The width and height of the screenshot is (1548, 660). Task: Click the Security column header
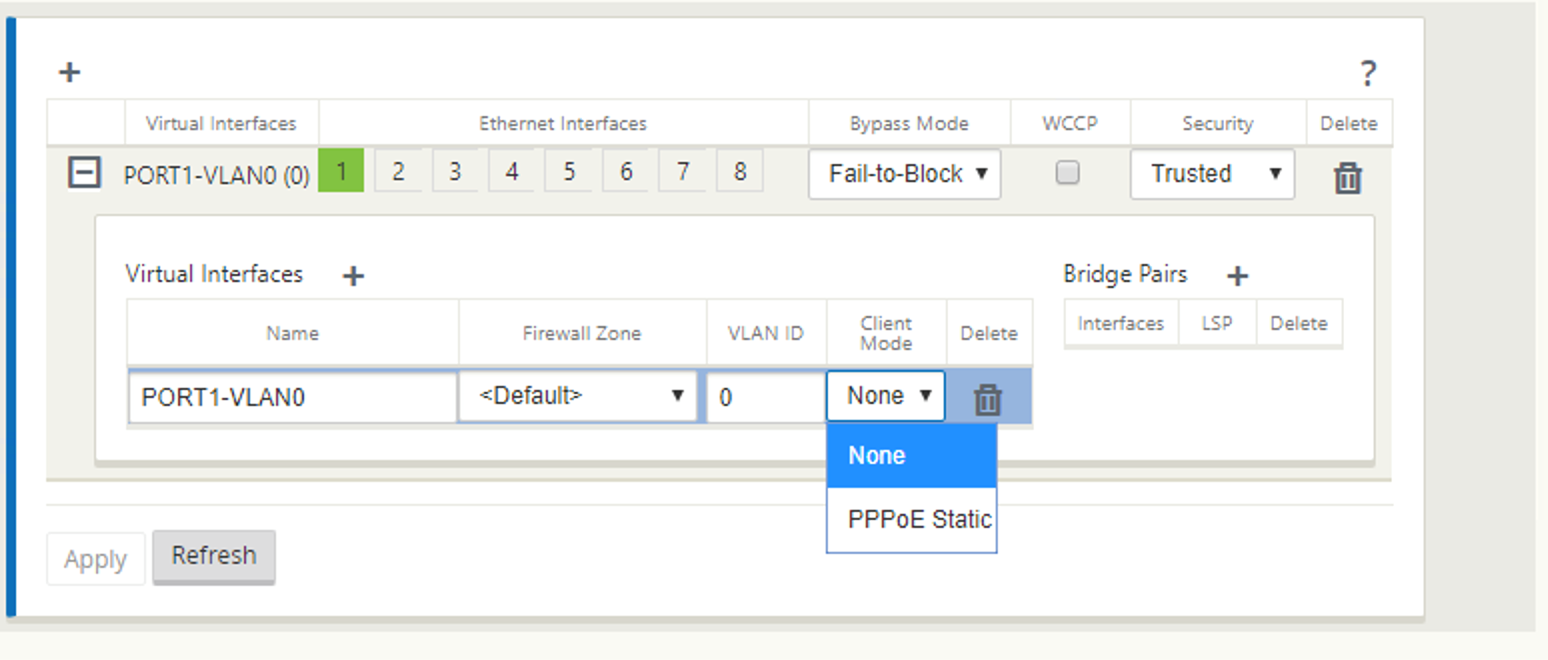point(1217,124)
